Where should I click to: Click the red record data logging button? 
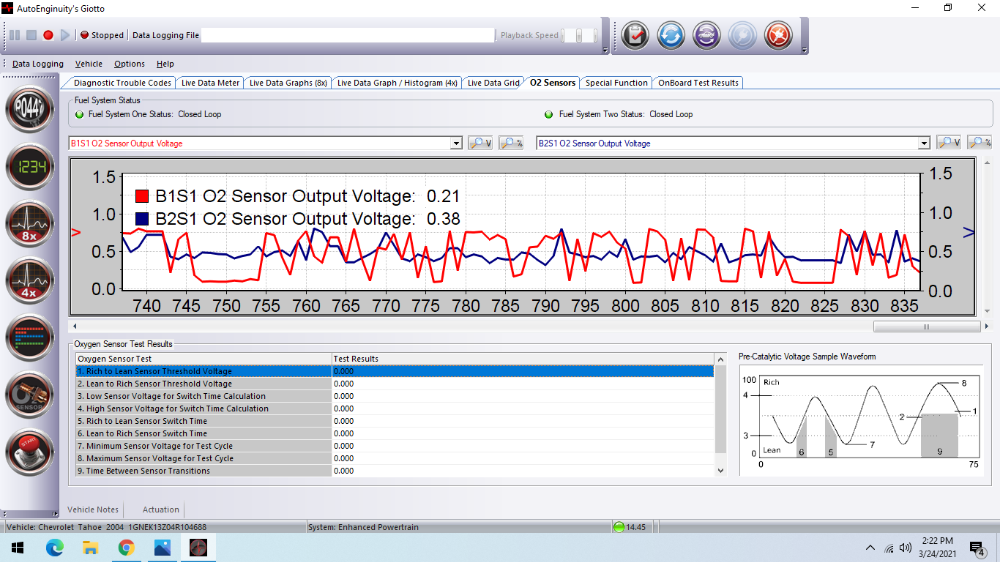pos(48,35)
